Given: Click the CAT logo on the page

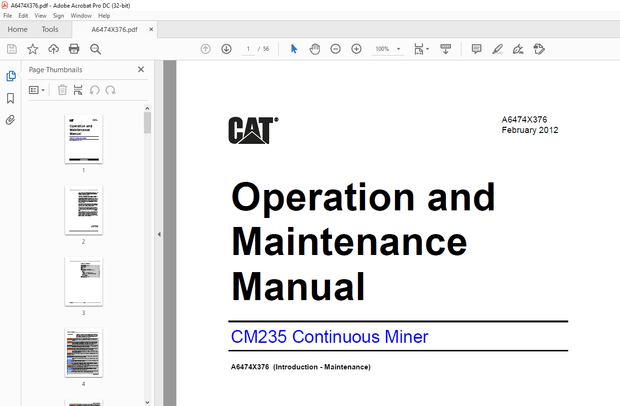Looking at the screenshot, I should click(x=253, y=130).
